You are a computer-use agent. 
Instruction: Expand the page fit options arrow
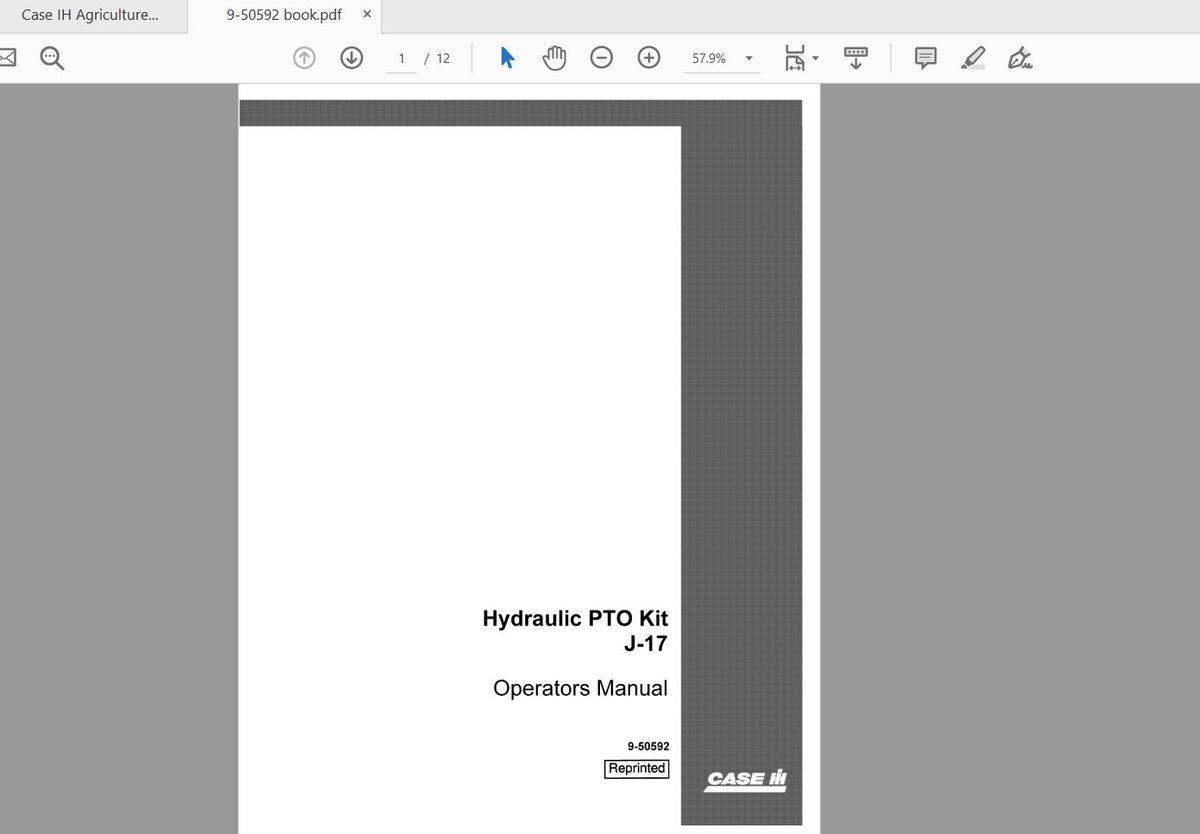pyautogui.click(x=815, y=58)
